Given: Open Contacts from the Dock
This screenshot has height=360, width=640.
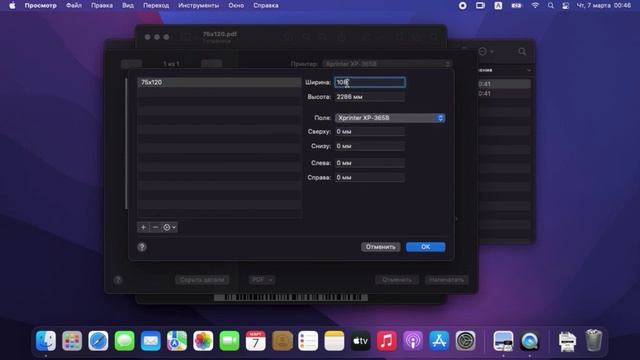Looking at the screenshot, I should (x=282, y=341).
